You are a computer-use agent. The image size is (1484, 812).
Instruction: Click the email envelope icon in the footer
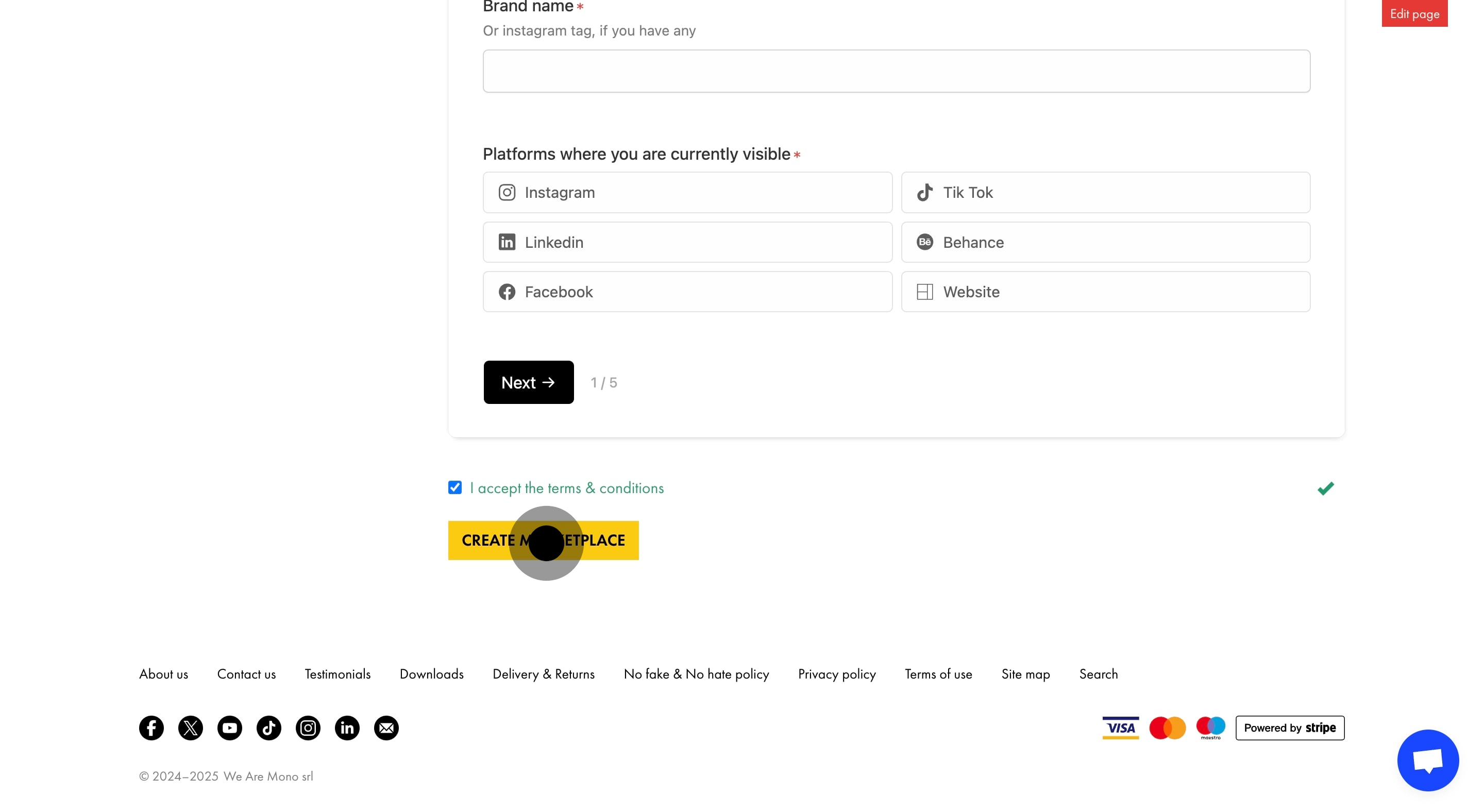(x=386, y=728)
